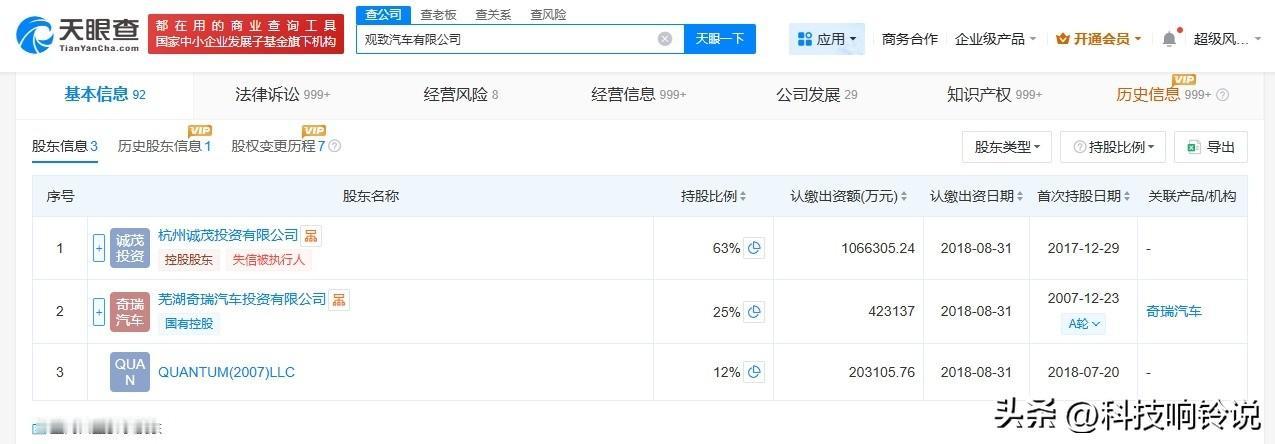
Task: Expand the A轮 funding round tag
Action: [x=1085, y=324]
